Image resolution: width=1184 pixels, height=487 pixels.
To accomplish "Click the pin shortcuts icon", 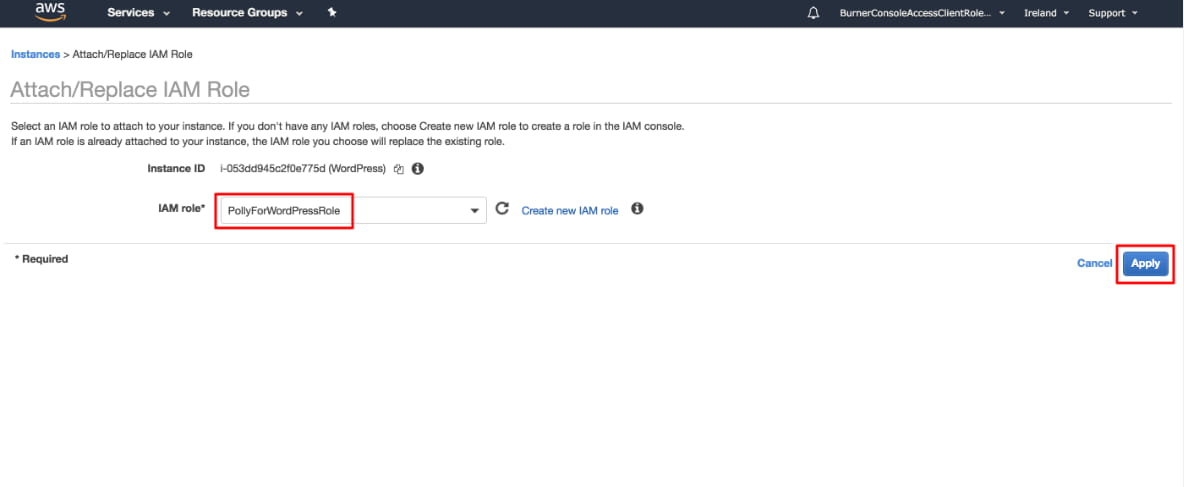I will [332, 13].
